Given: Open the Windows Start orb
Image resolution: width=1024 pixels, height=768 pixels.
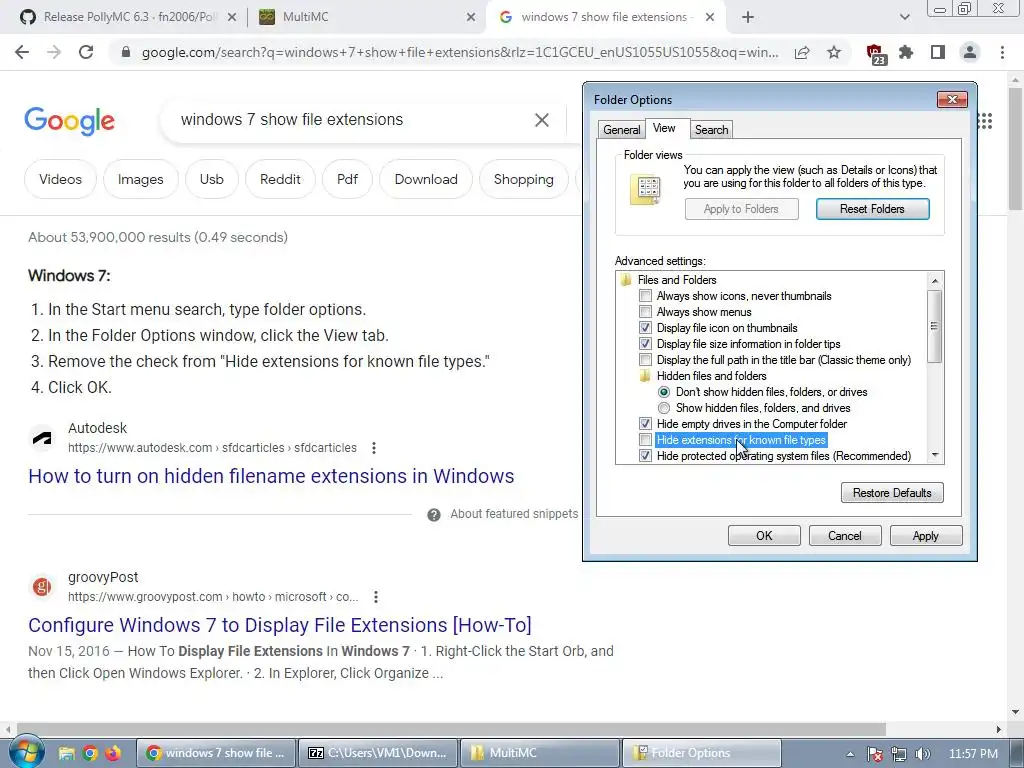Looking at the screenshot, I should (x=26, y=752).
